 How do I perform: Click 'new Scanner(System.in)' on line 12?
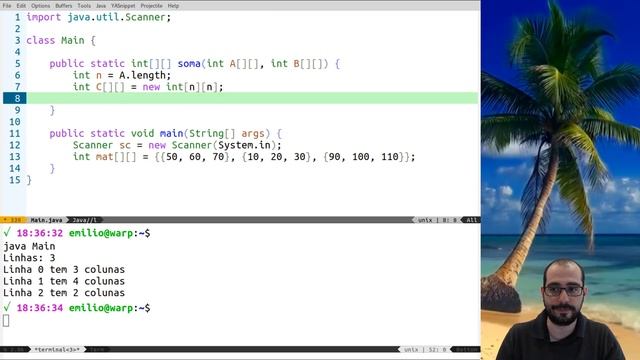[212, 145]
